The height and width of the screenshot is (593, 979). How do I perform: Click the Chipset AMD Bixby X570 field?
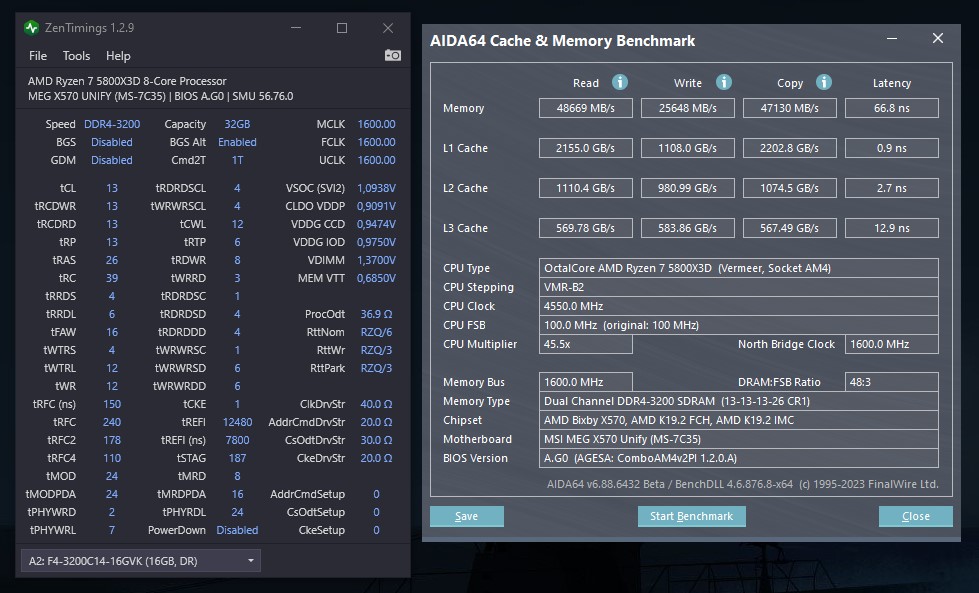[x=739, y=420]
